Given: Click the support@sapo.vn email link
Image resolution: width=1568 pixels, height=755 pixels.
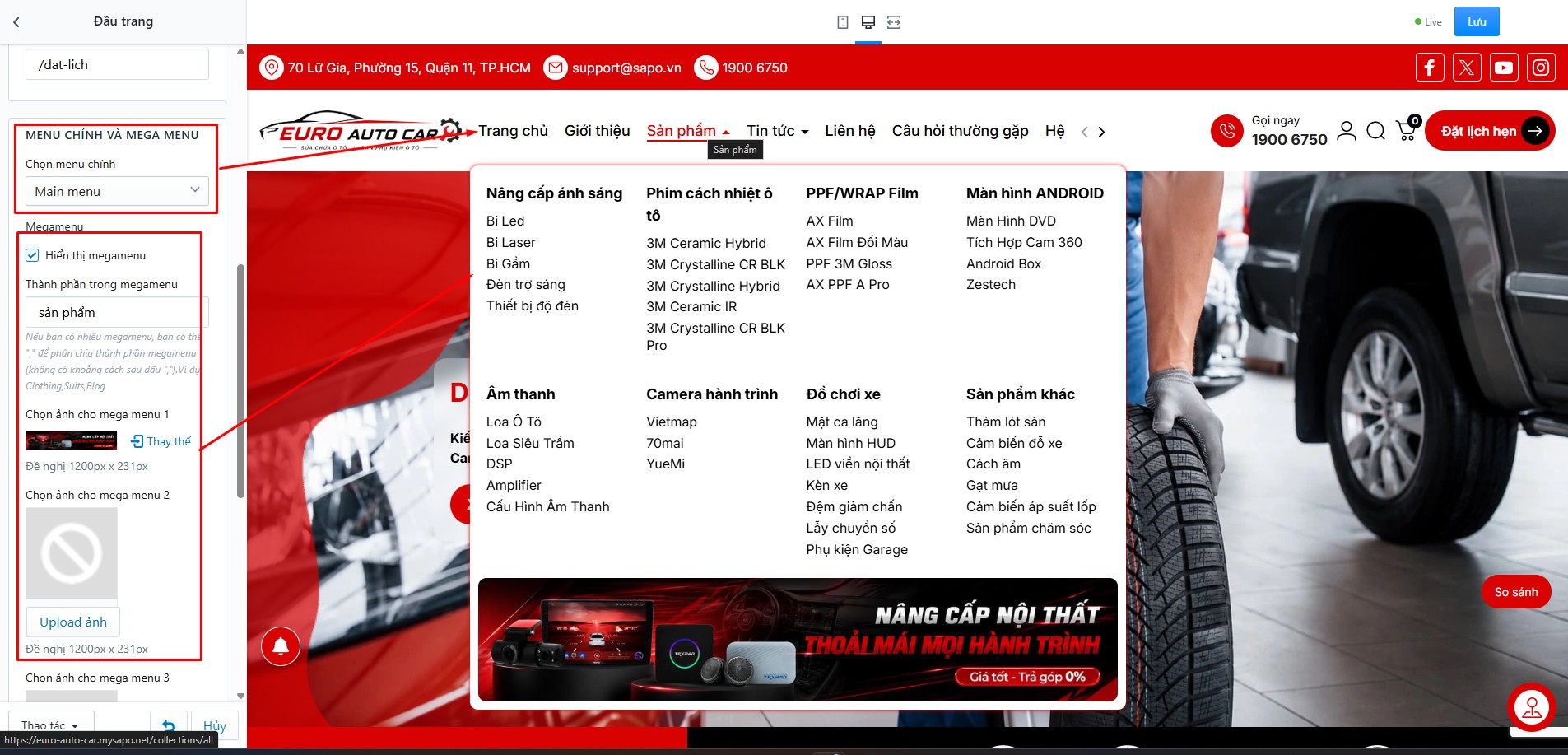Looking at the screenshot, I should (626, 68).
